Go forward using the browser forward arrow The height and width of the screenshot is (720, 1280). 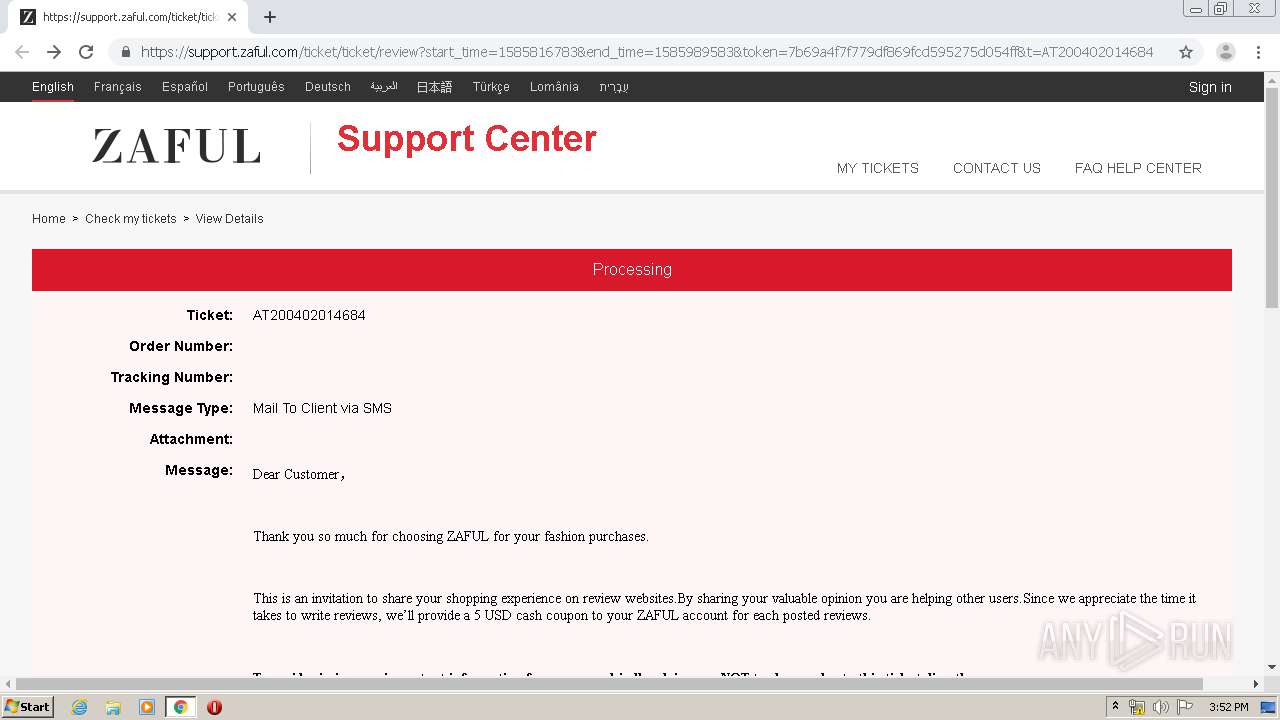(x=54, y=52)
